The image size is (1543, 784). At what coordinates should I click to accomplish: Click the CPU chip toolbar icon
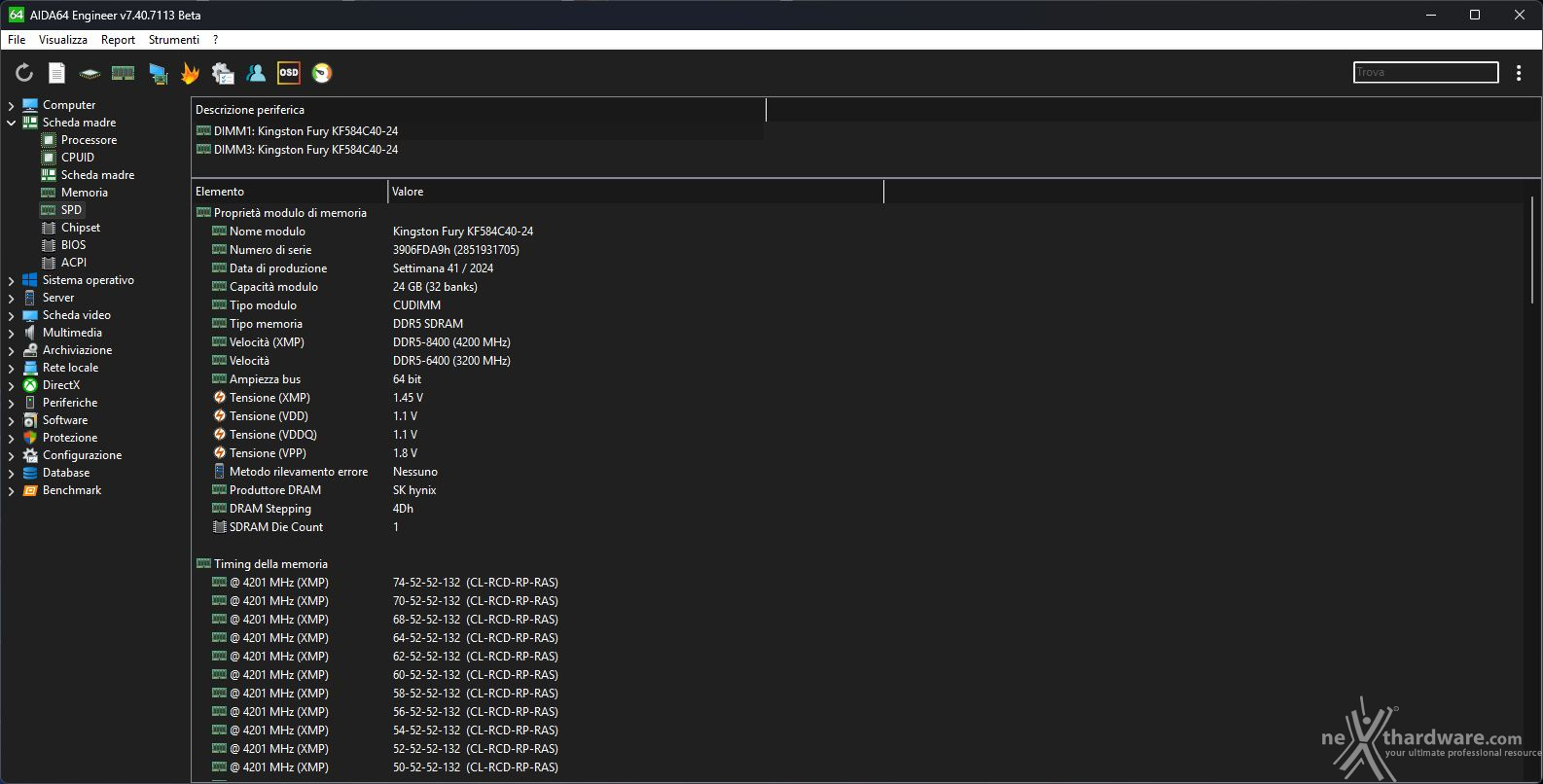tap(90, 73)
